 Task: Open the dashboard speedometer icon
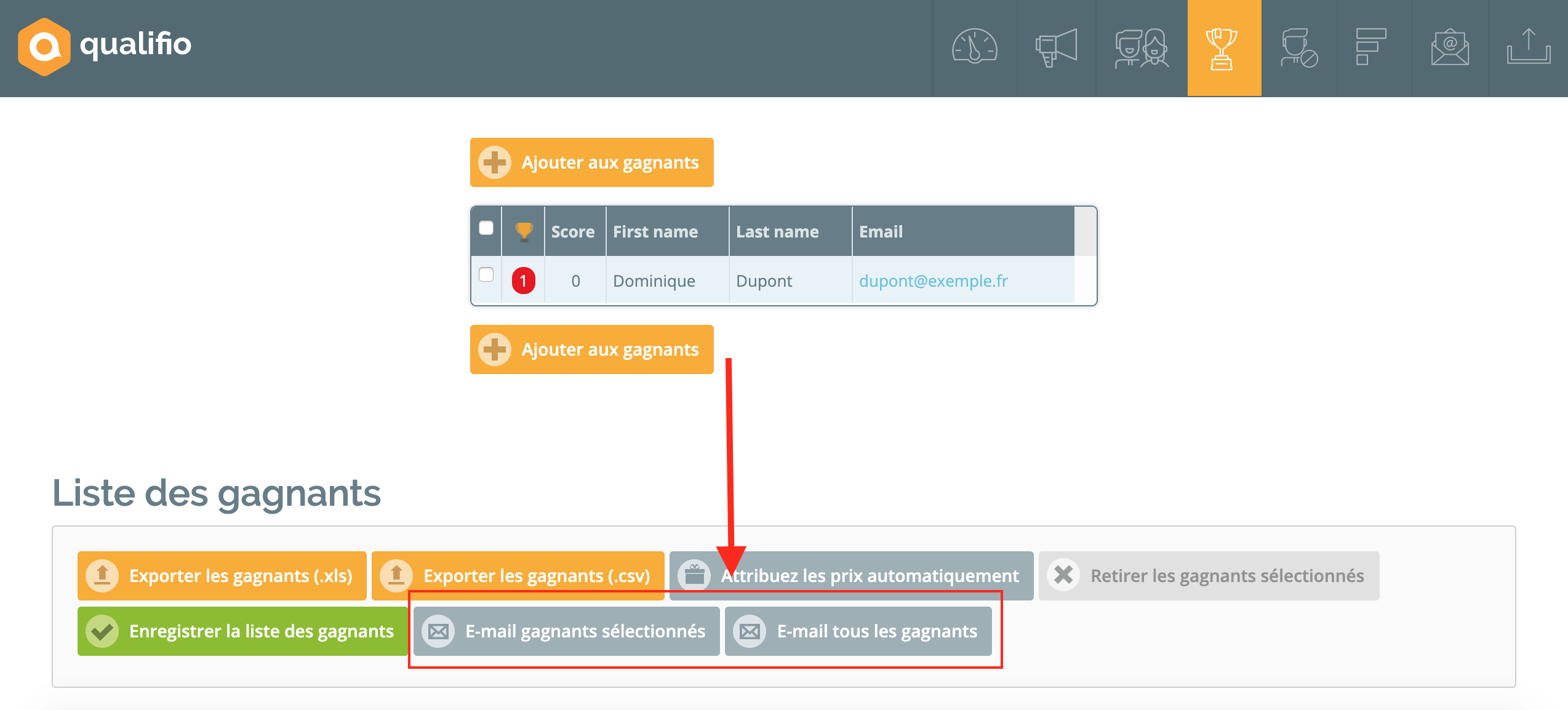point(975,47)
